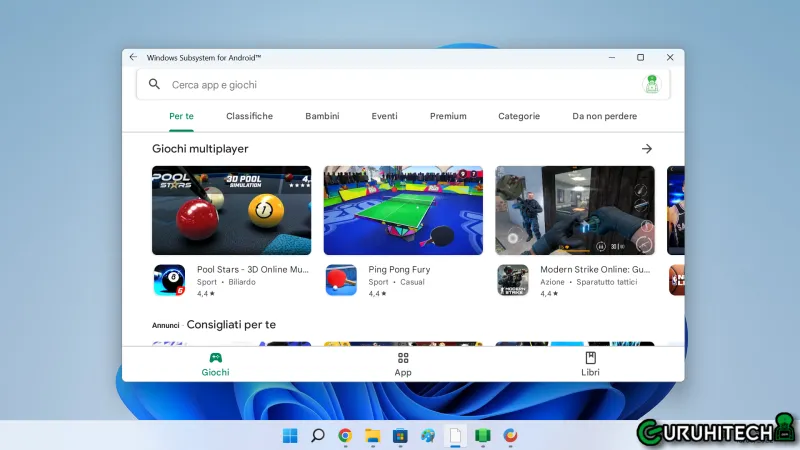Select the Classifiche tab
This screenshot has width=800, height=450.
pyautogui.click(x=249, y=116)
